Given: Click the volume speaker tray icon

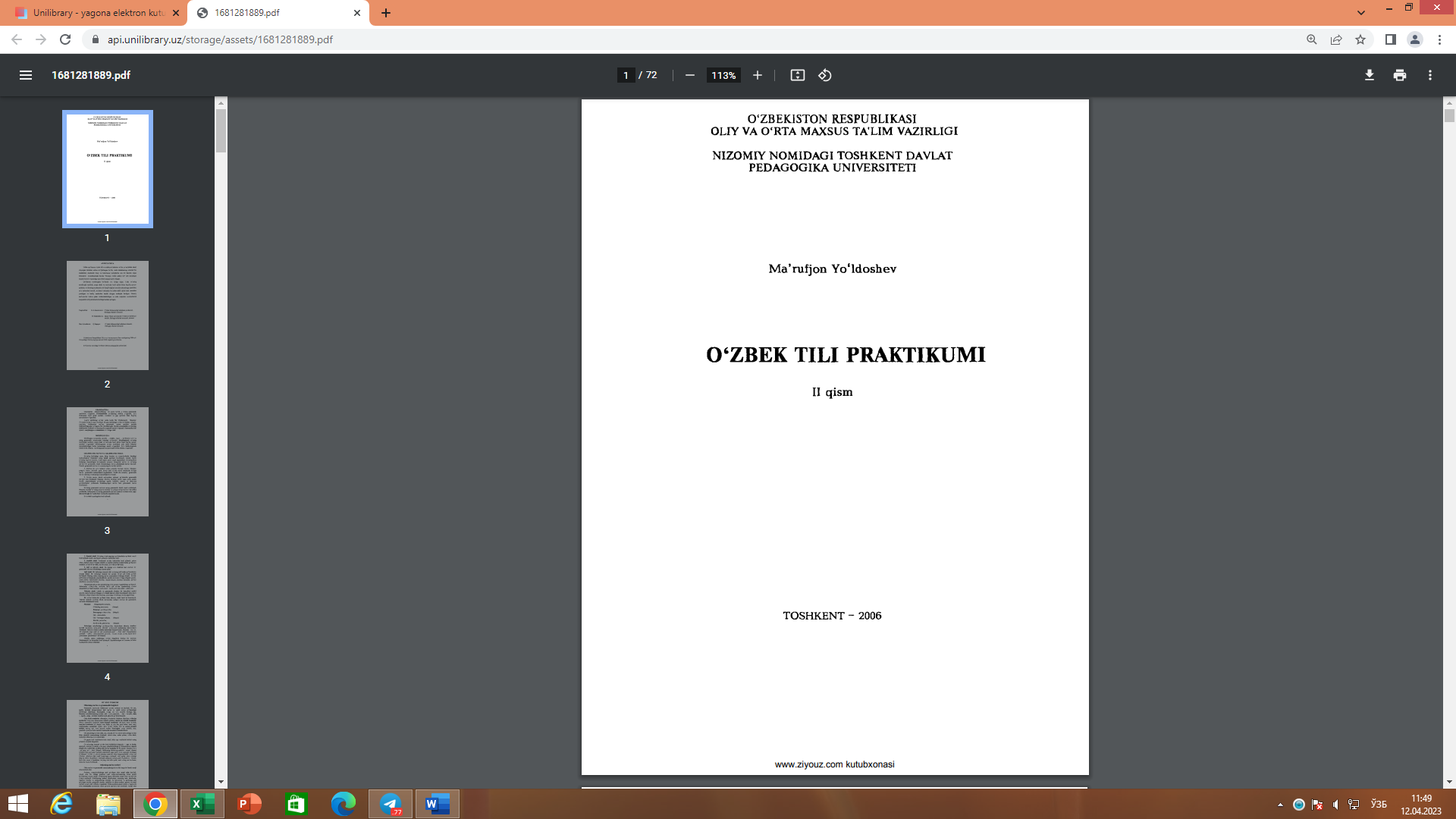Looking at the screenshot, I should pyautogui.click(x=1335, y=805).
